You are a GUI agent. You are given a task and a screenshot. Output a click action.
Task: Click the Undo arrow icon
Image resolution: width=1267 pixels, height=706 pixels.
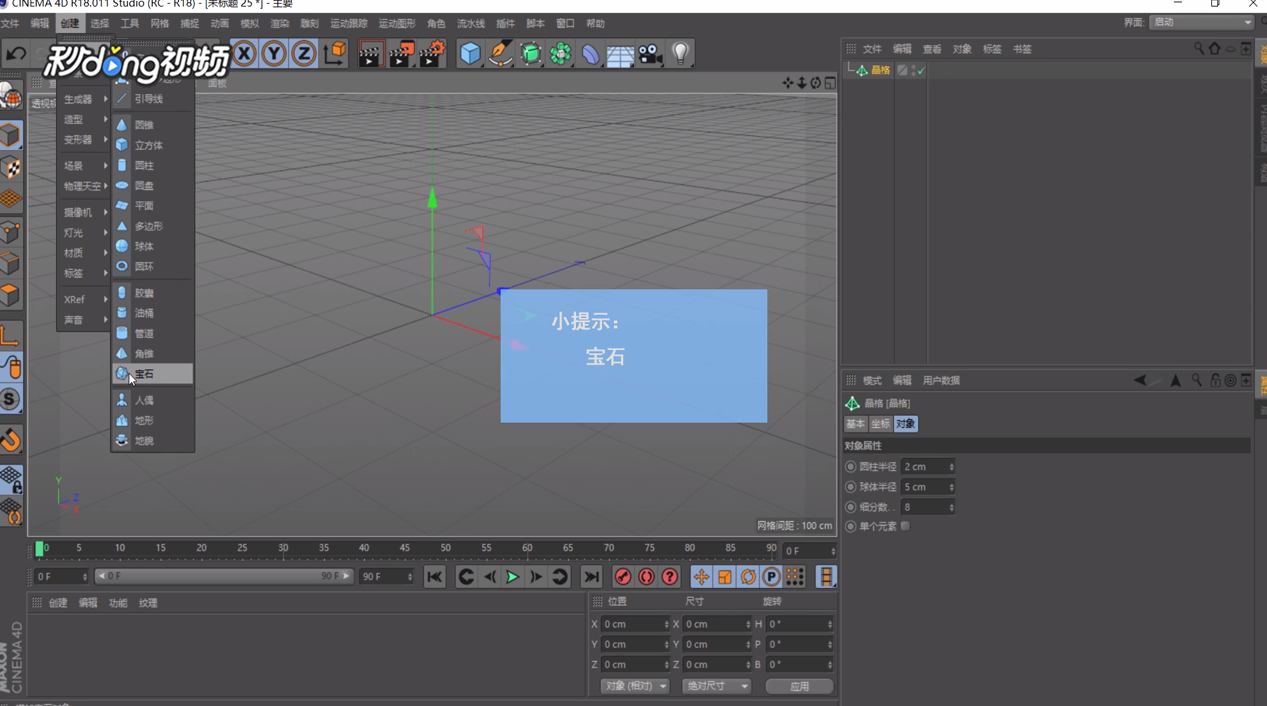(x=16, y=54)
